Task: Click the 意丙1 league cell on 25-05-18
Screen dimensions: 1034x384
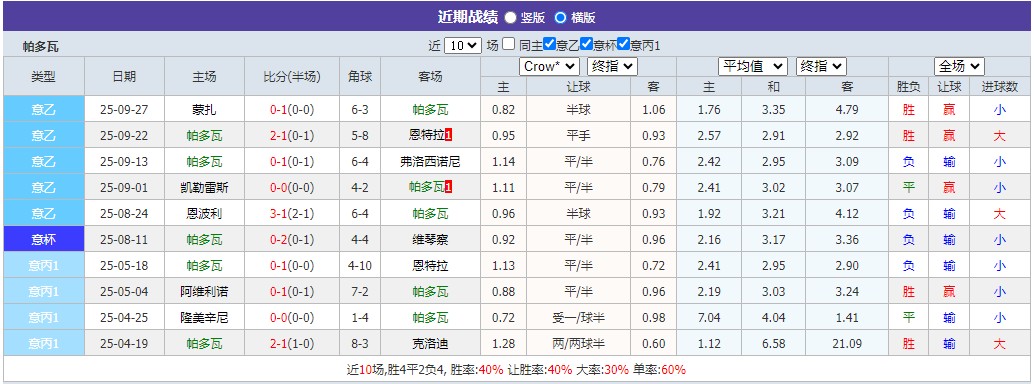Action: (x=44, y=266)
